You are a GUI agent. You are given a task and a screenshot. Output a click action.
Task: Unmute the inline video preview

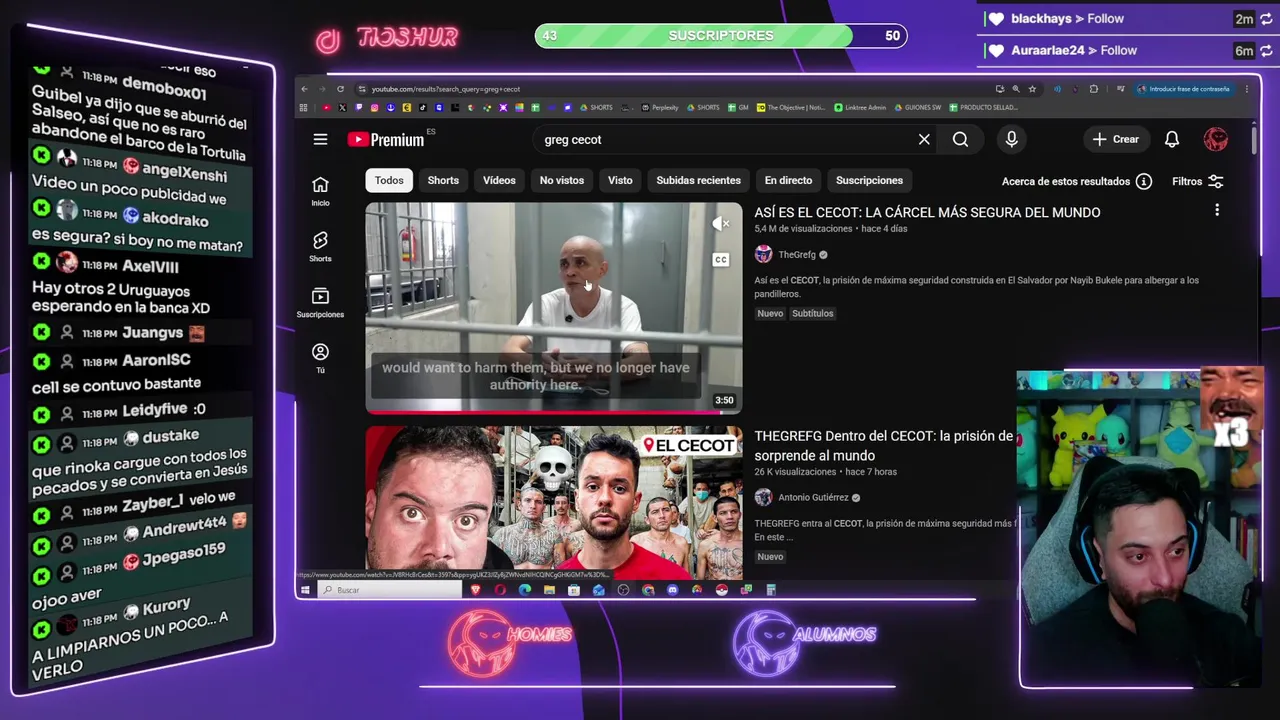720,224
